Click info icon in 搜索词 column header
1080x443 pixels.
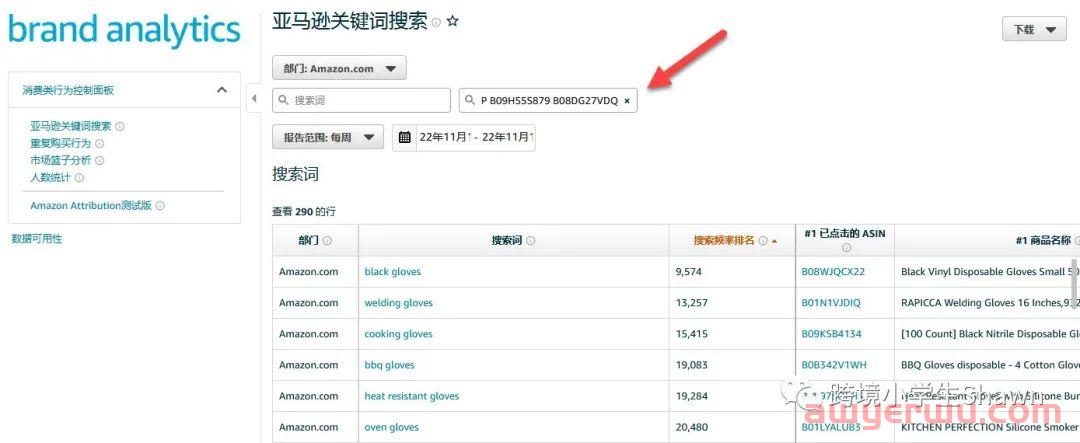tap(530, 241)
